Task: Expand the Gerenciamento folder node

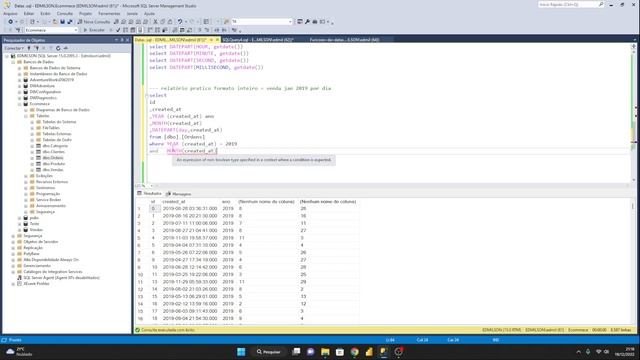Action: point(13,266)
